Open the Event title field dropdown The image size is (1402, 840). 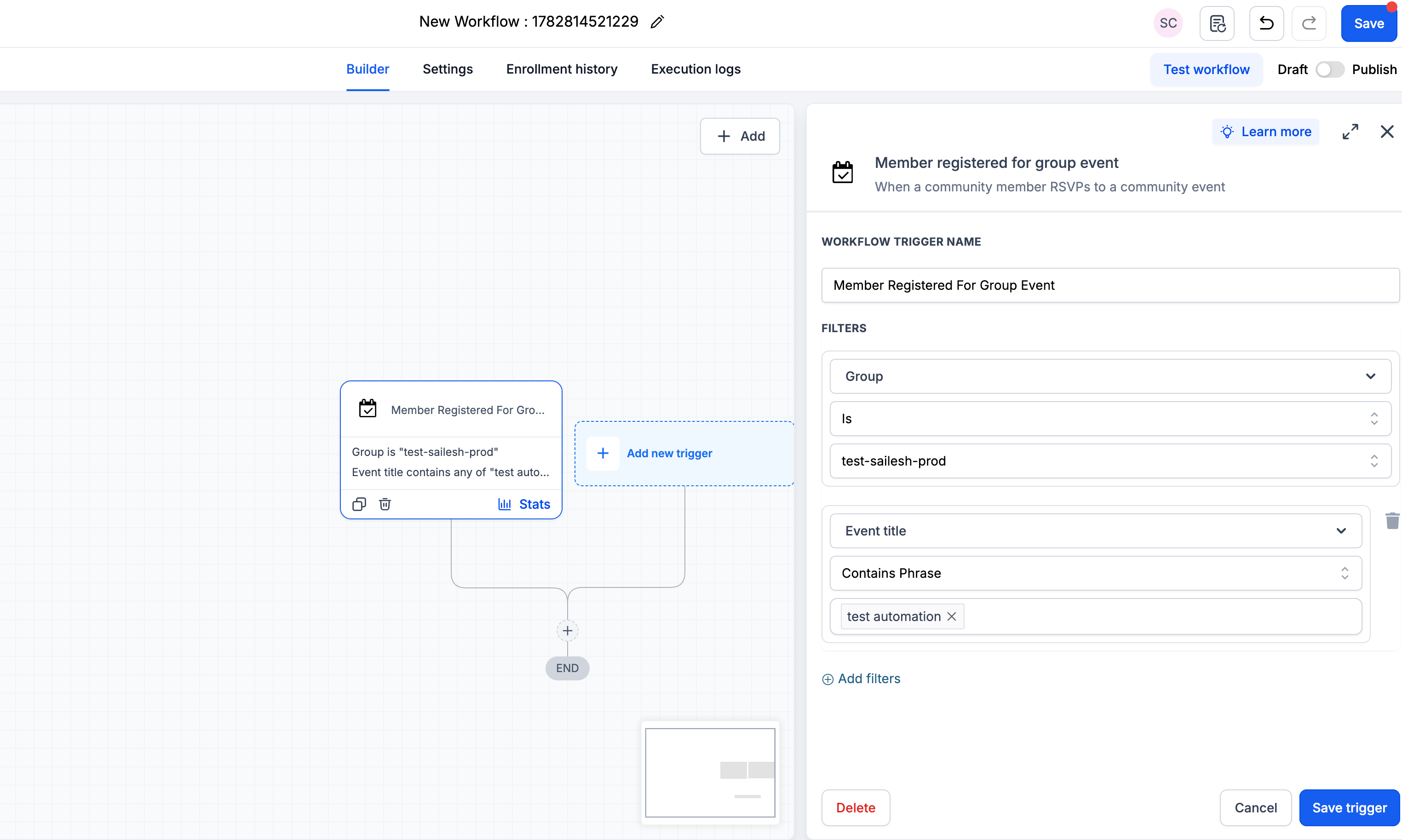(1095, 531)
